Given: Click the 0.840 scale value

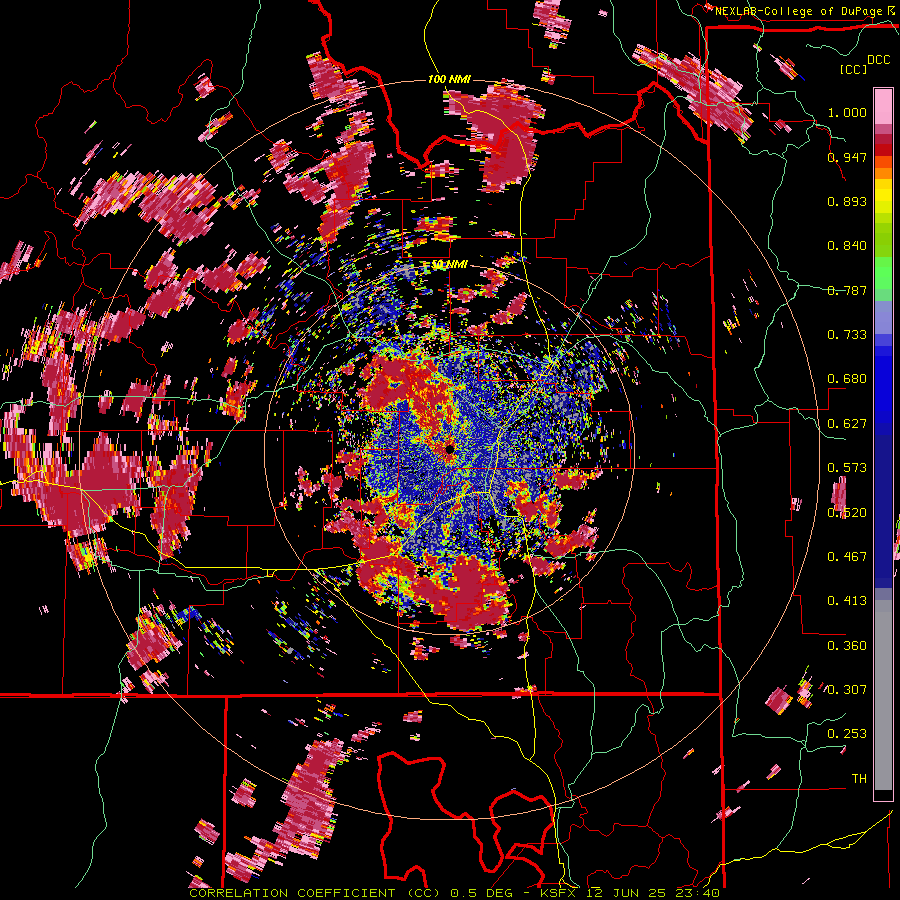Looking at the screenshot, I should pyautogui.click(x=847, y=246).
